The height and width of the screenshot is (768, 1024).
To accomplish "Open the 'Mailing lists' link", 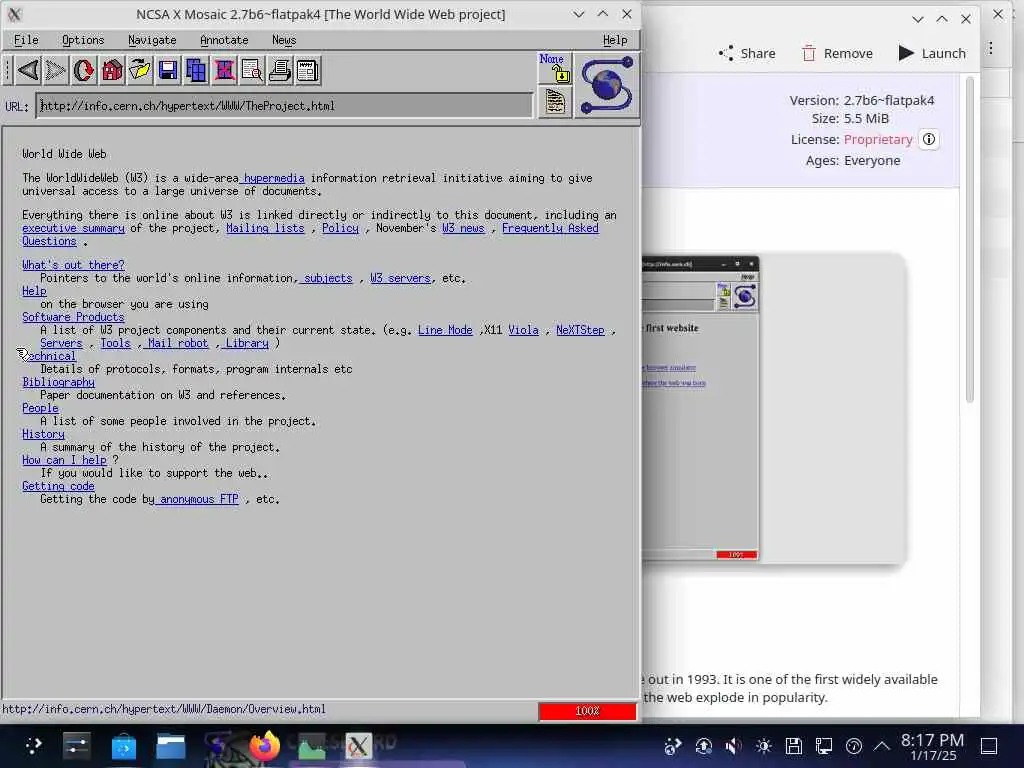I will click(265, 228).
